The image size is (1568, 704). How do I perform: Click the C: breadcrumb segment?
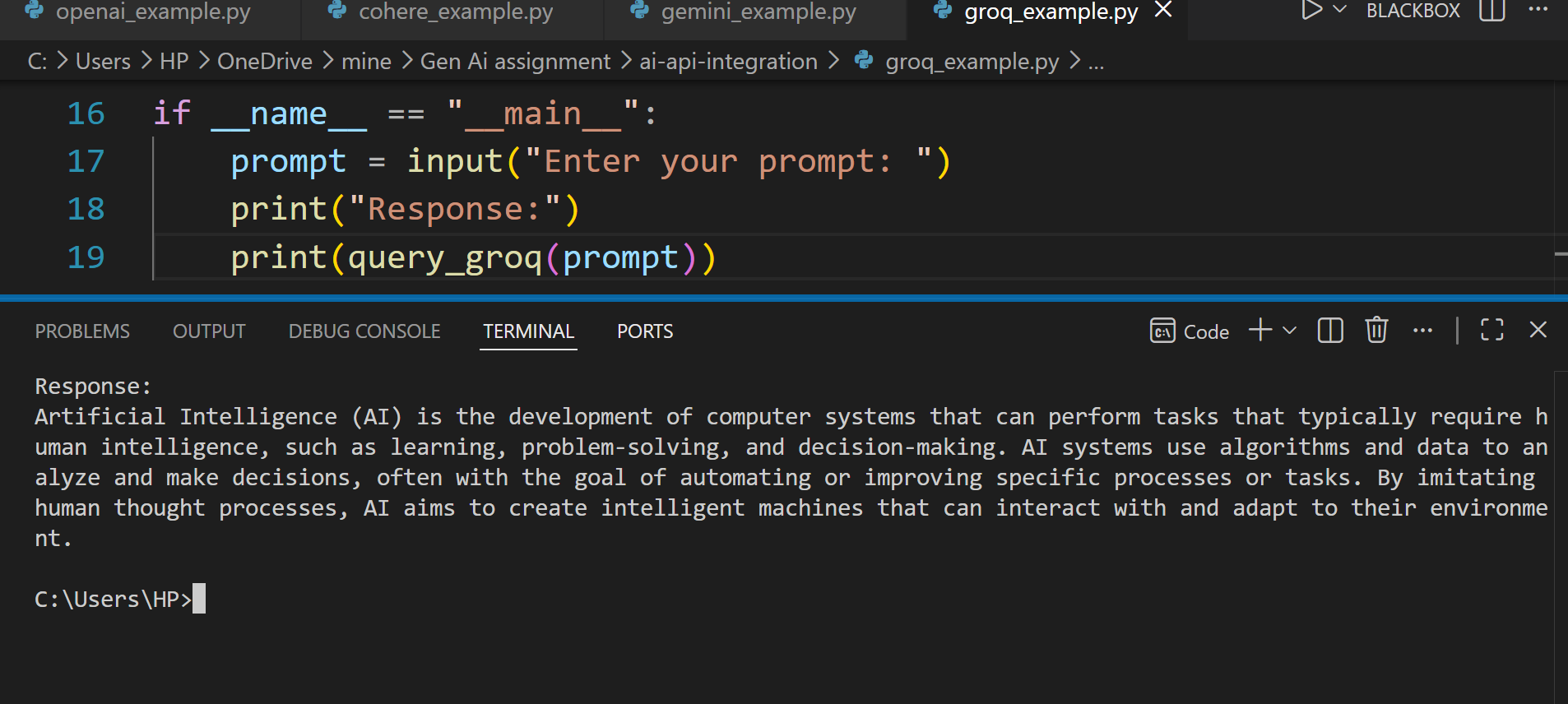coord(37,62)
